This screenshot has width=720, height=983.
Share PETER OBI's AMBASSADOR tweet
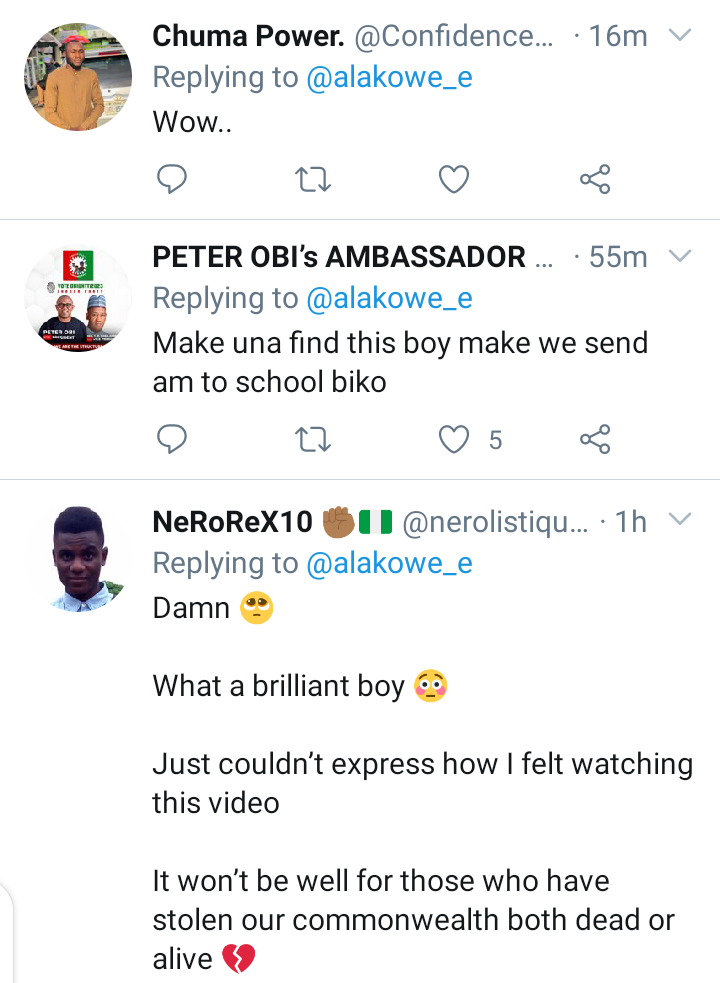pos(595,439)
